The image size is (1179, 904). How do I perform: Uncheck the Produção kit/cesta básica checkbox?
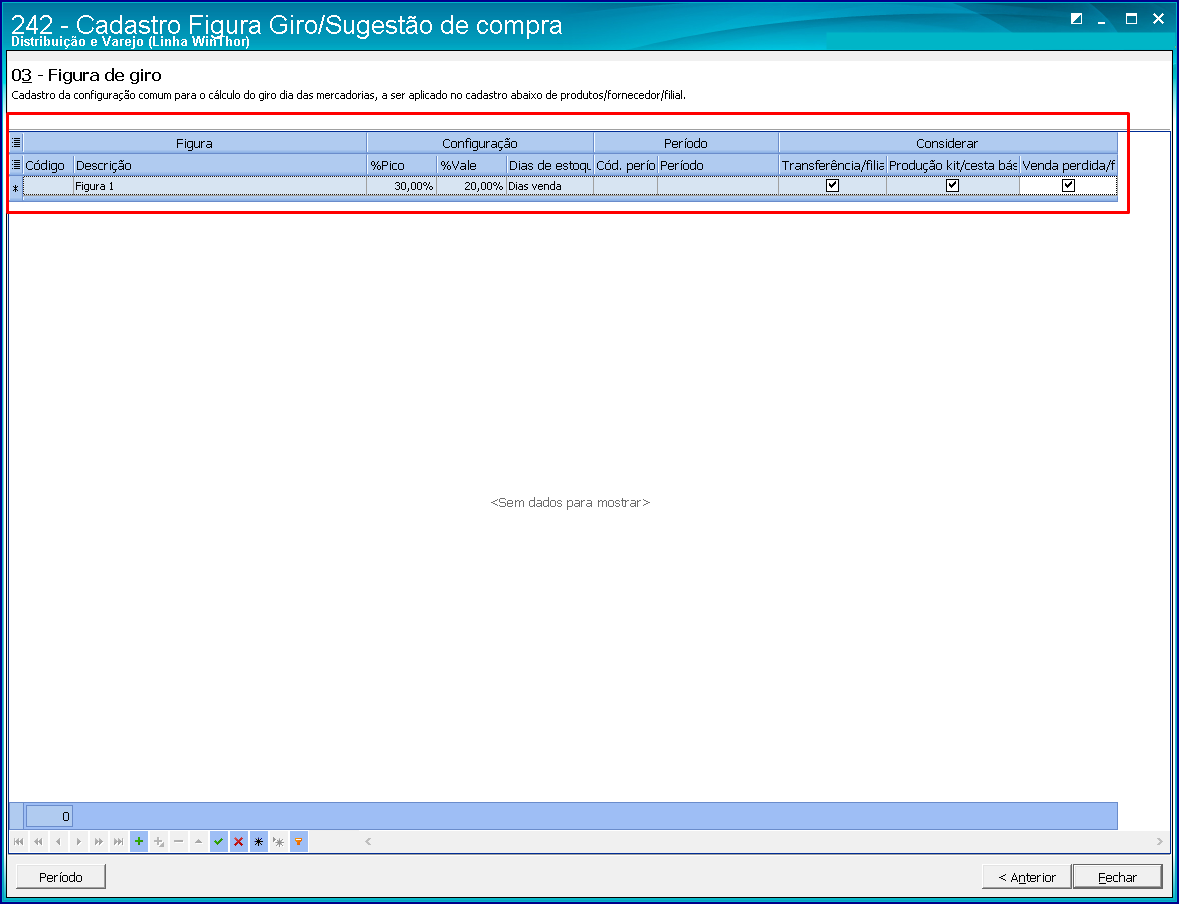pos(953,185)
